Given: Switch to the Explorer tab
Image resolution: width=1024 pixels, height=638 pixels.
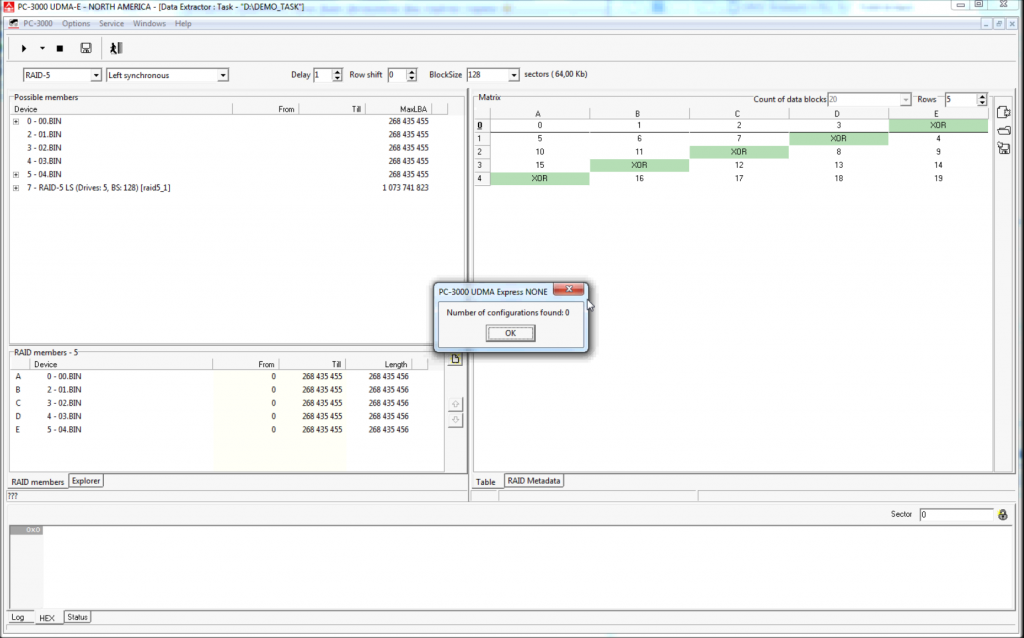Looking at the screenshot, I should (x=86, y=481).
